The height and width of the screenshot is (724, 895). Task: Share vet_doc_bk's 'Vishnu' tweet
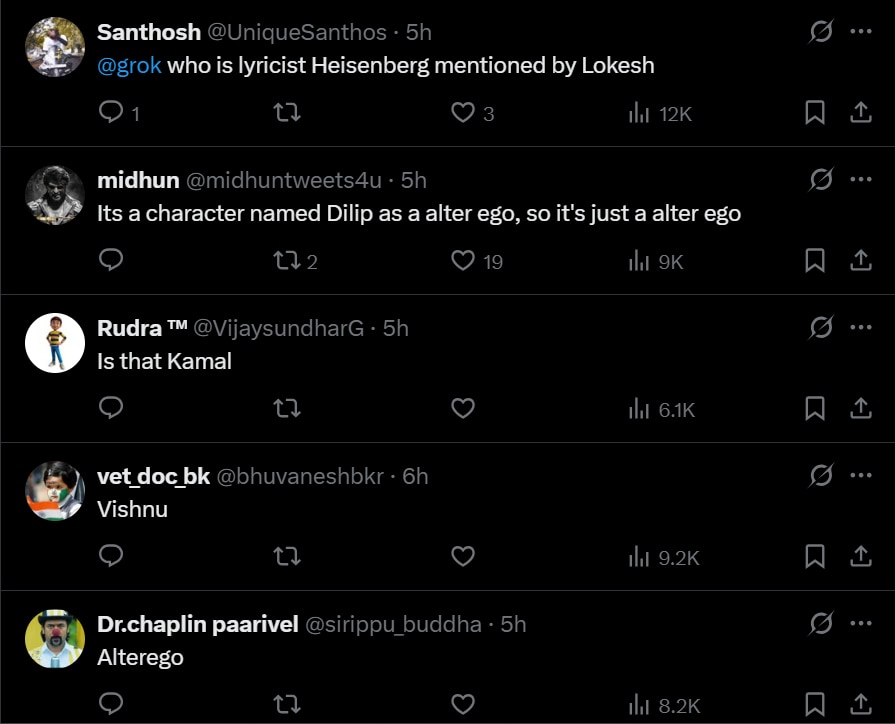tap(860, 556)
